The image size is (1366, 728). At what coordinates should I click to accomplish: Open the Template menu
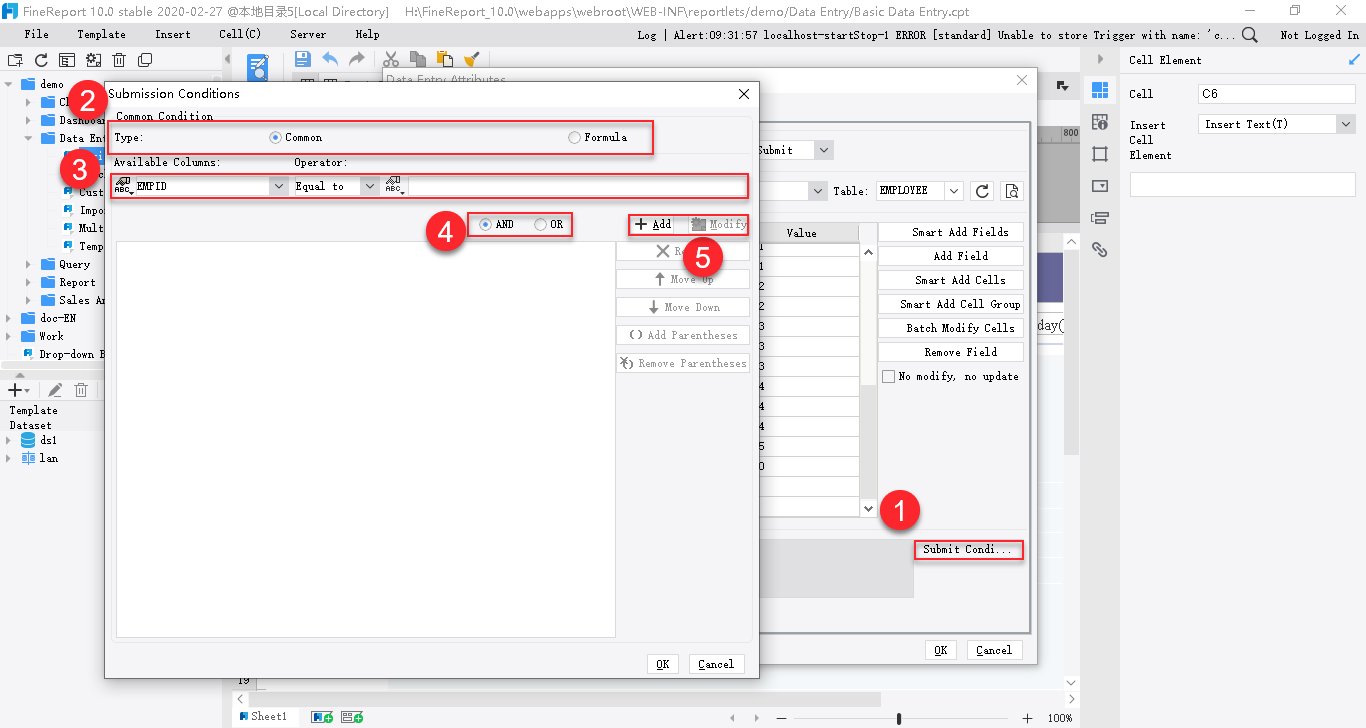click(x=101, y=34)
